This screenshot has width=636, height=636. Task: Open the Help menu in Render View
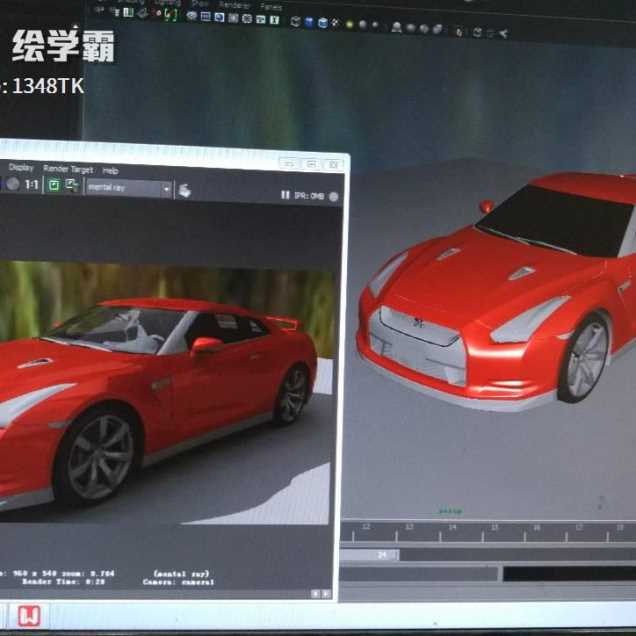point(110,171)
